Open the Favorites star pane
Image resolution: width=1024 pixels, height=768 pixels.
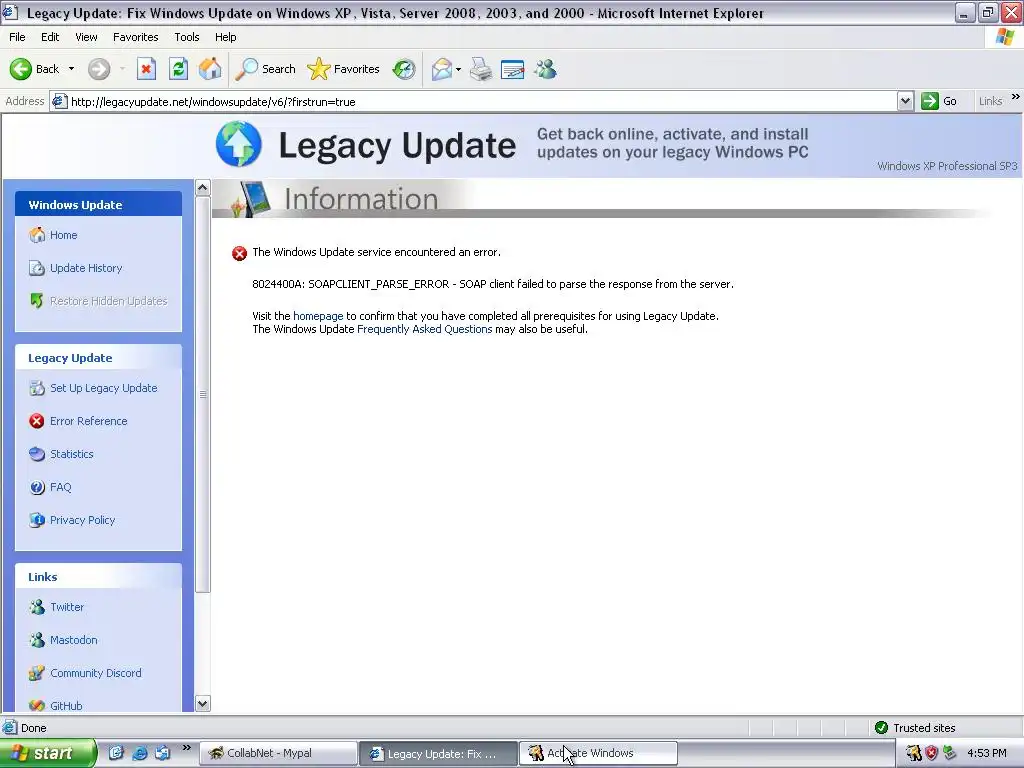point(344,69)
